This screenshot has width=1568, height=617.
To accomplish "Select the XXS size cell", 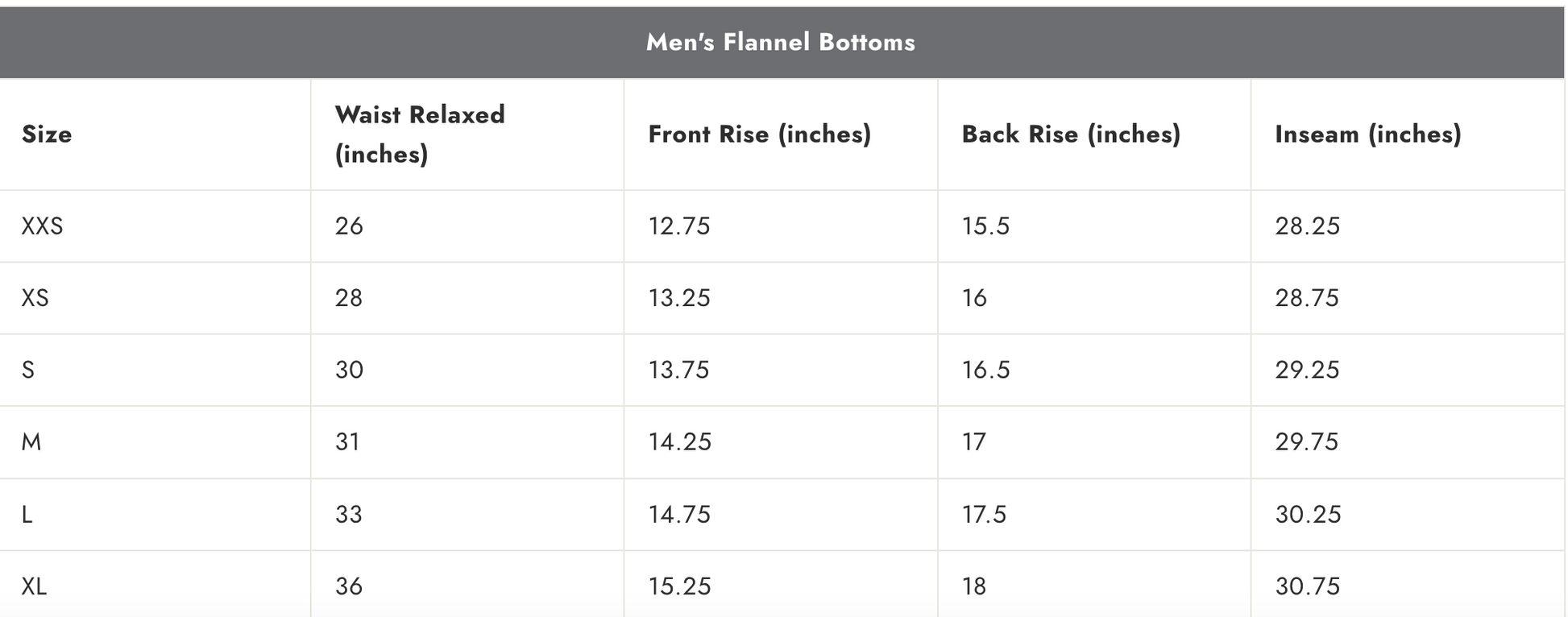I will click(42, 226).
